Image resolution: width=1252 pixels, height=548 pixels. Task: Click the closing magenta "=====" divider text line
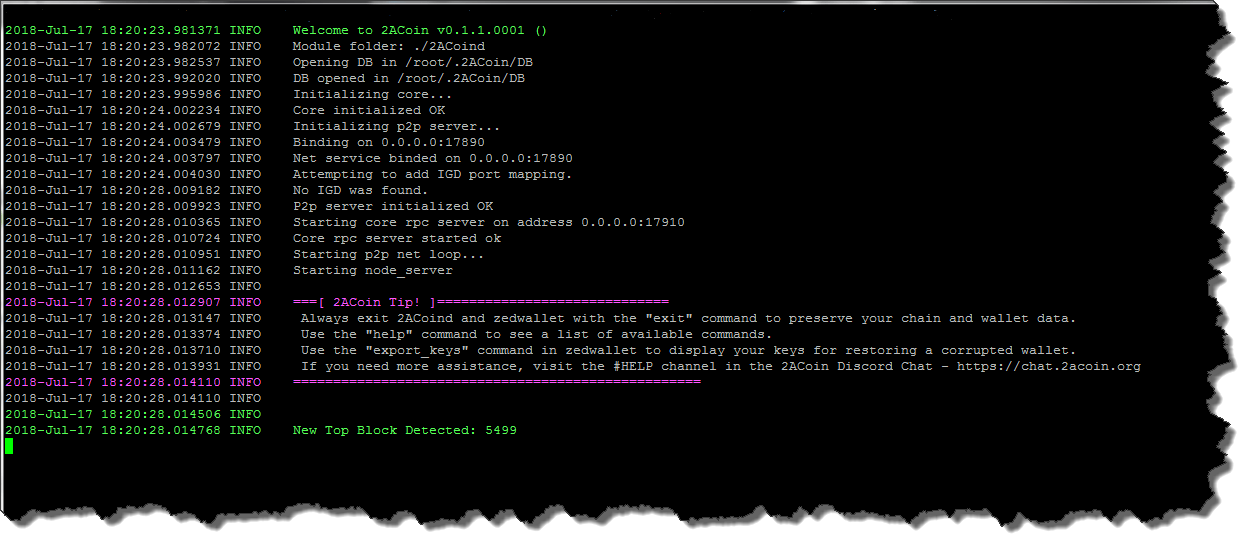(496, 382)
